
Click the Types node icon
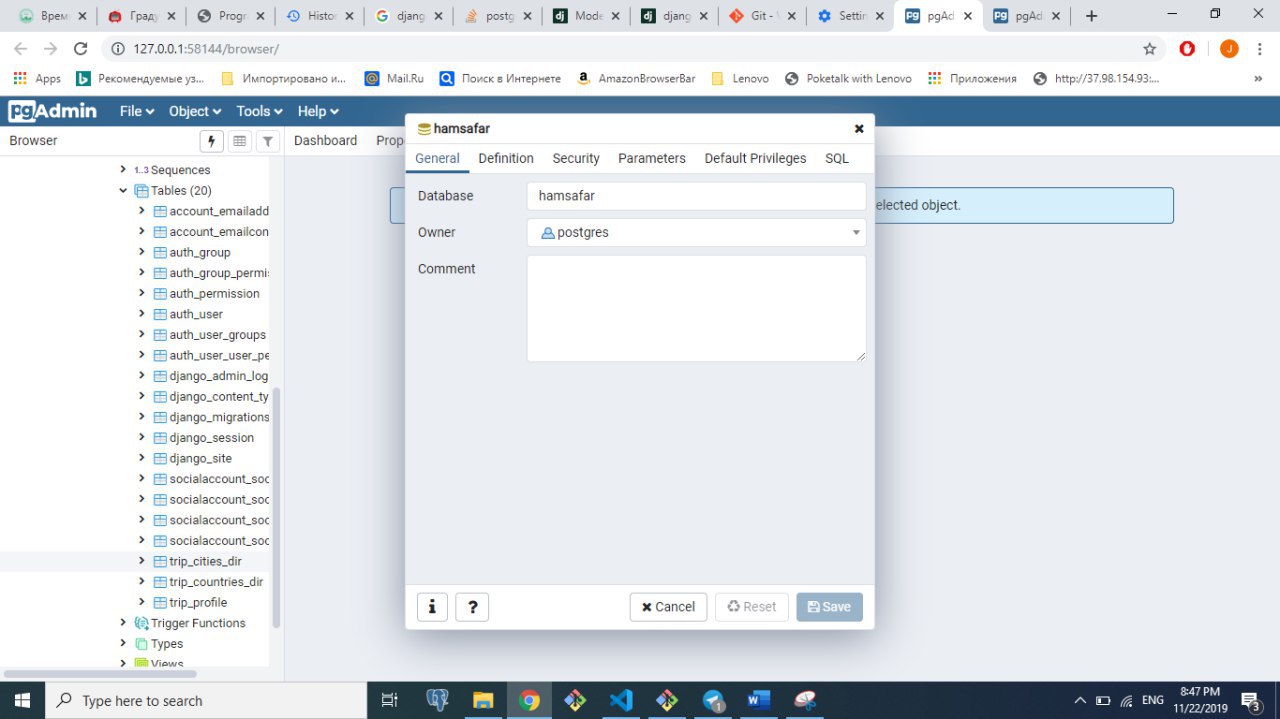tap(142, 644)
